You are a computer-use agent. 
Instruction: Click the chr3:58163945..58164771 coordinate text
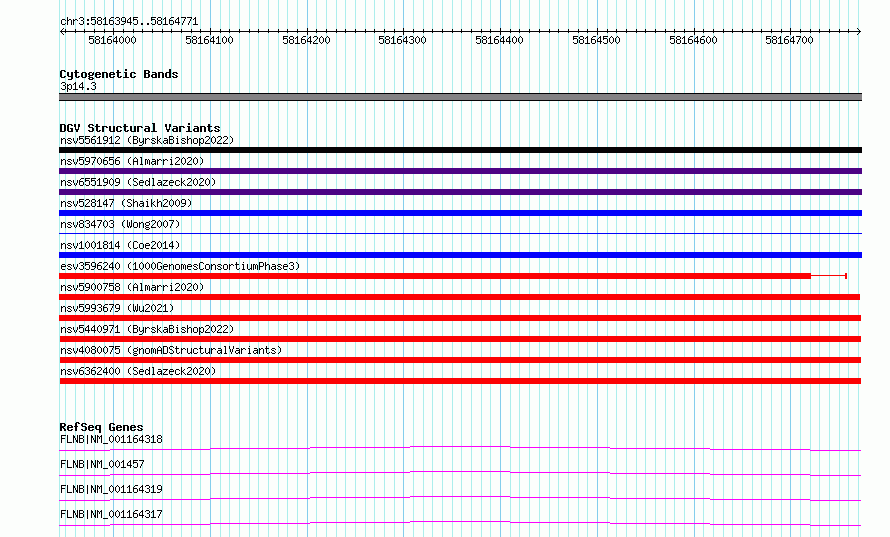point(129,22)
